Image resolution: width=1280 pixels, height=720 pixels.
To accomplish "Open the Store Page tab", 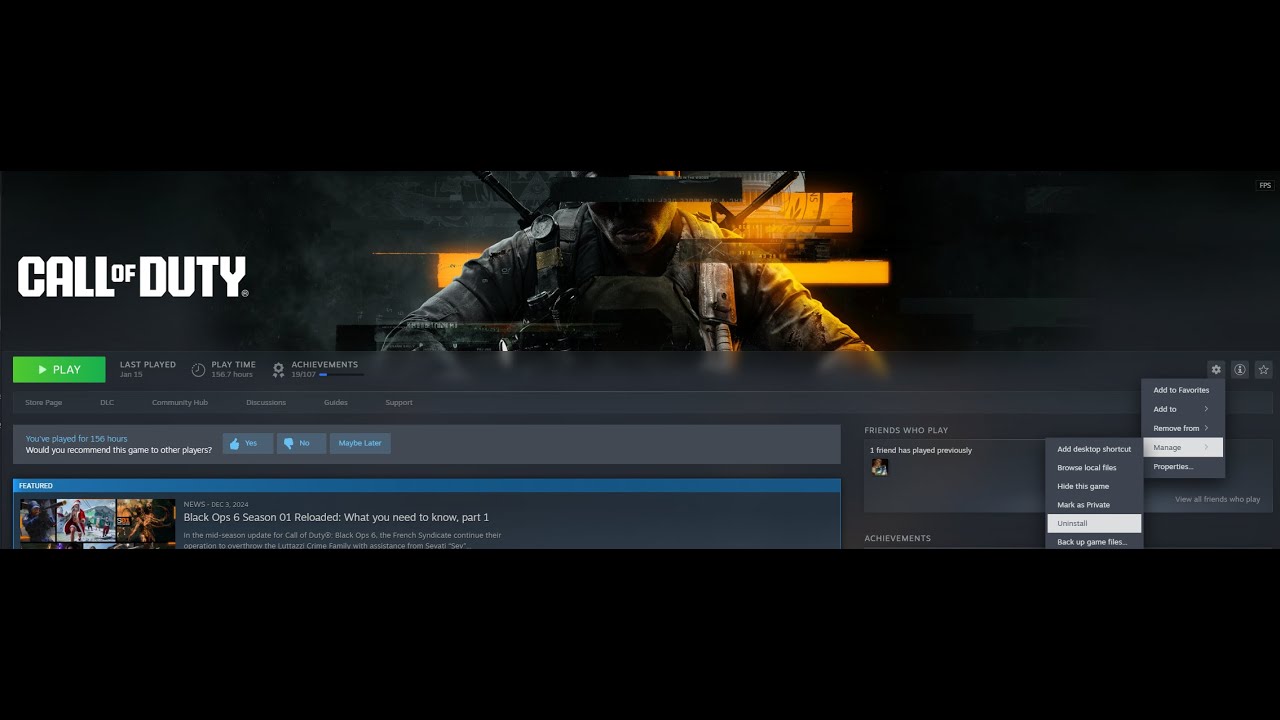I will [43, 402].
